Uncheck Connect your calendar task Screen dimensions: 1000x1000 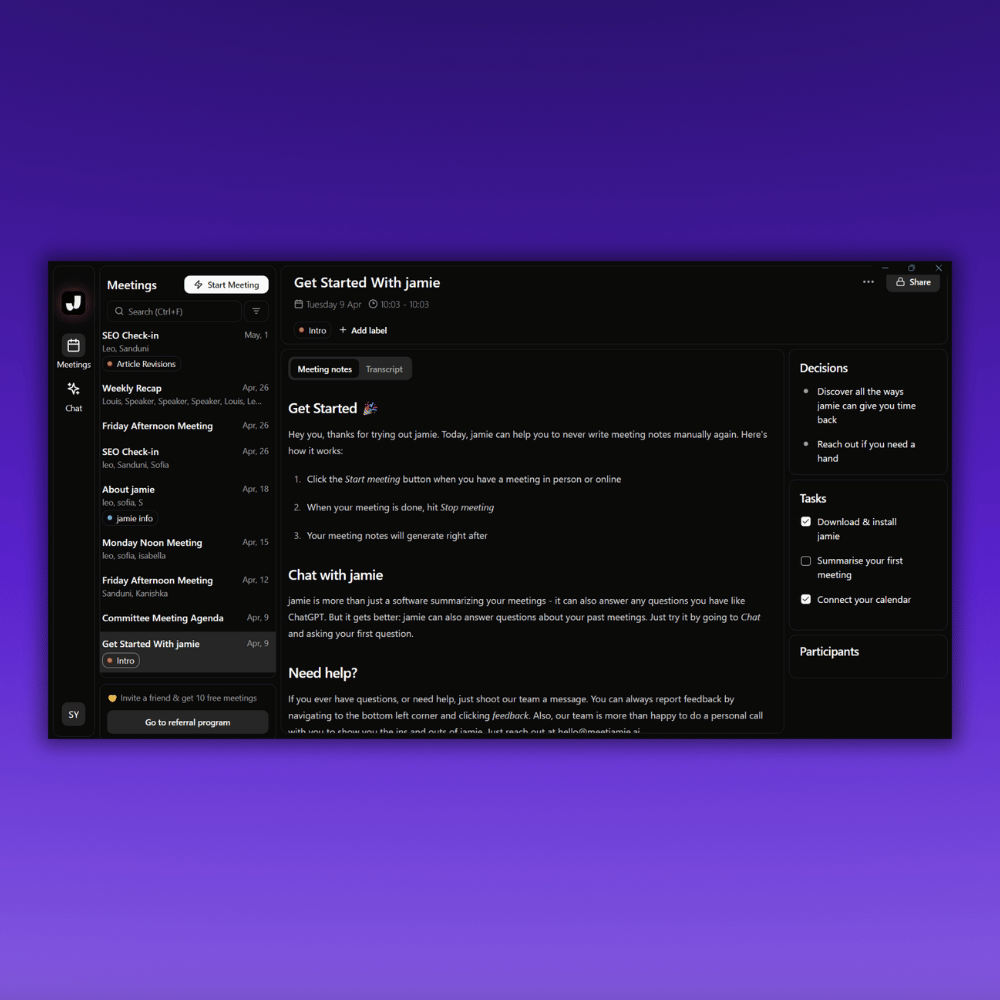coord(805,599)
